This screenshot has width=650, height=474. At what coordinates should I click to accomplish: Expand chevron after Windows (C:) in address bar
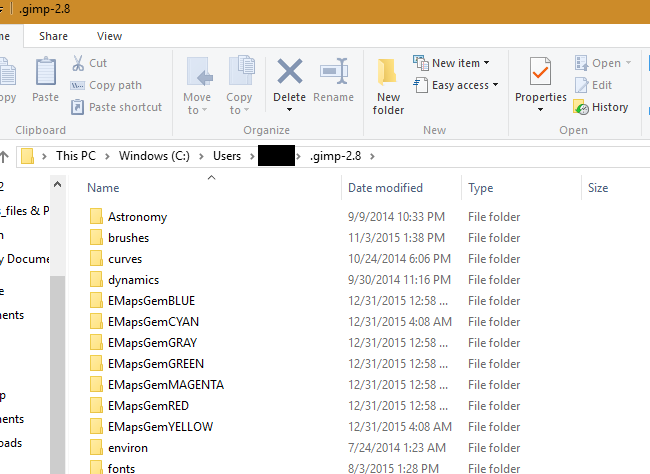(x=201, y=156)
